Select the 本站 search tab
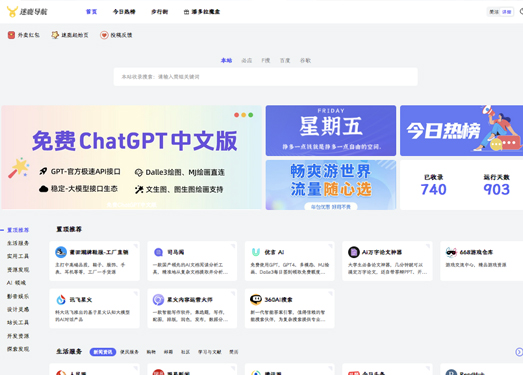The width and height of the screenshot is (523, 375). 226,60
